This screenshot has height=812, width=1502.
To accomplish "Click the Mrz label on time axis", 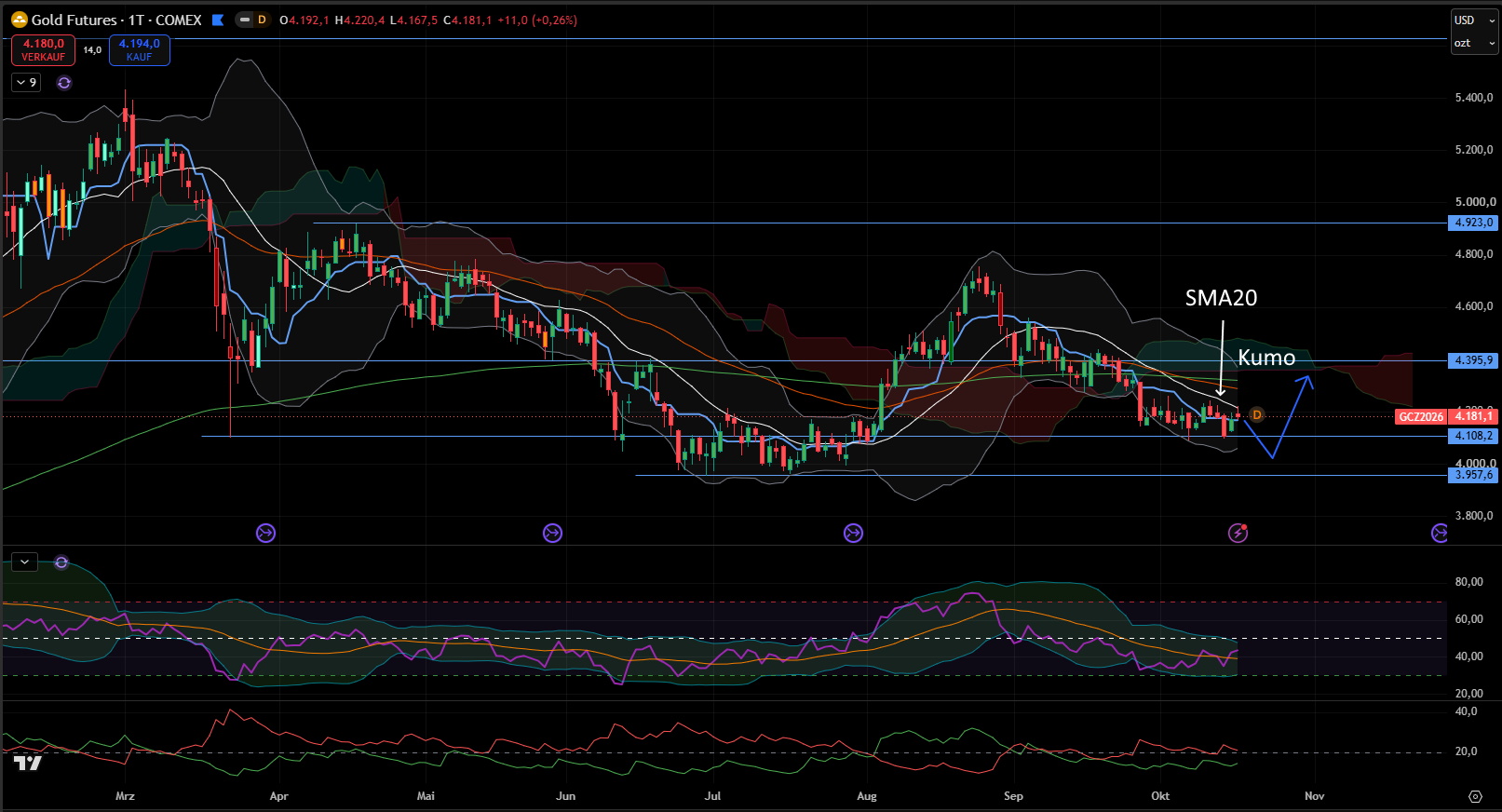I will pos(125,796).
